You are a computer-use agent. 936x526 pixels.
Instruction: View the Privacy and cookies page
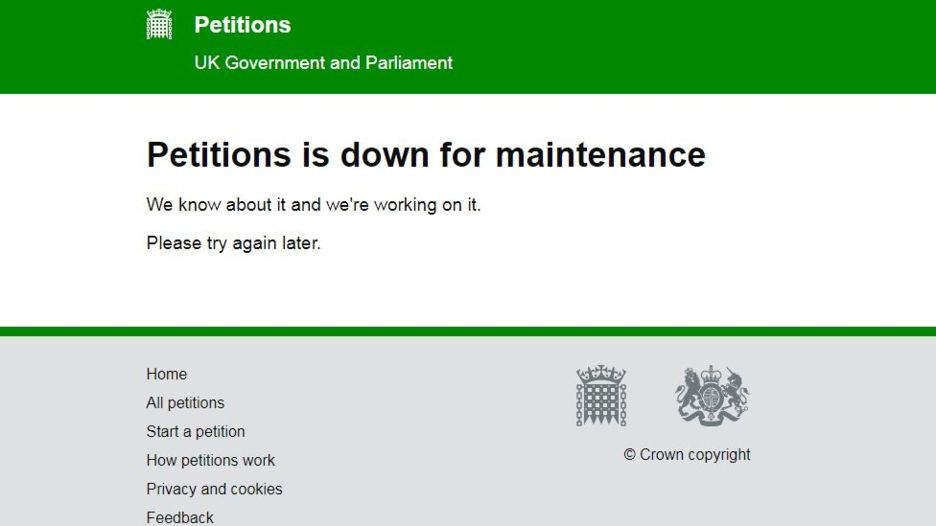[214, 489]
